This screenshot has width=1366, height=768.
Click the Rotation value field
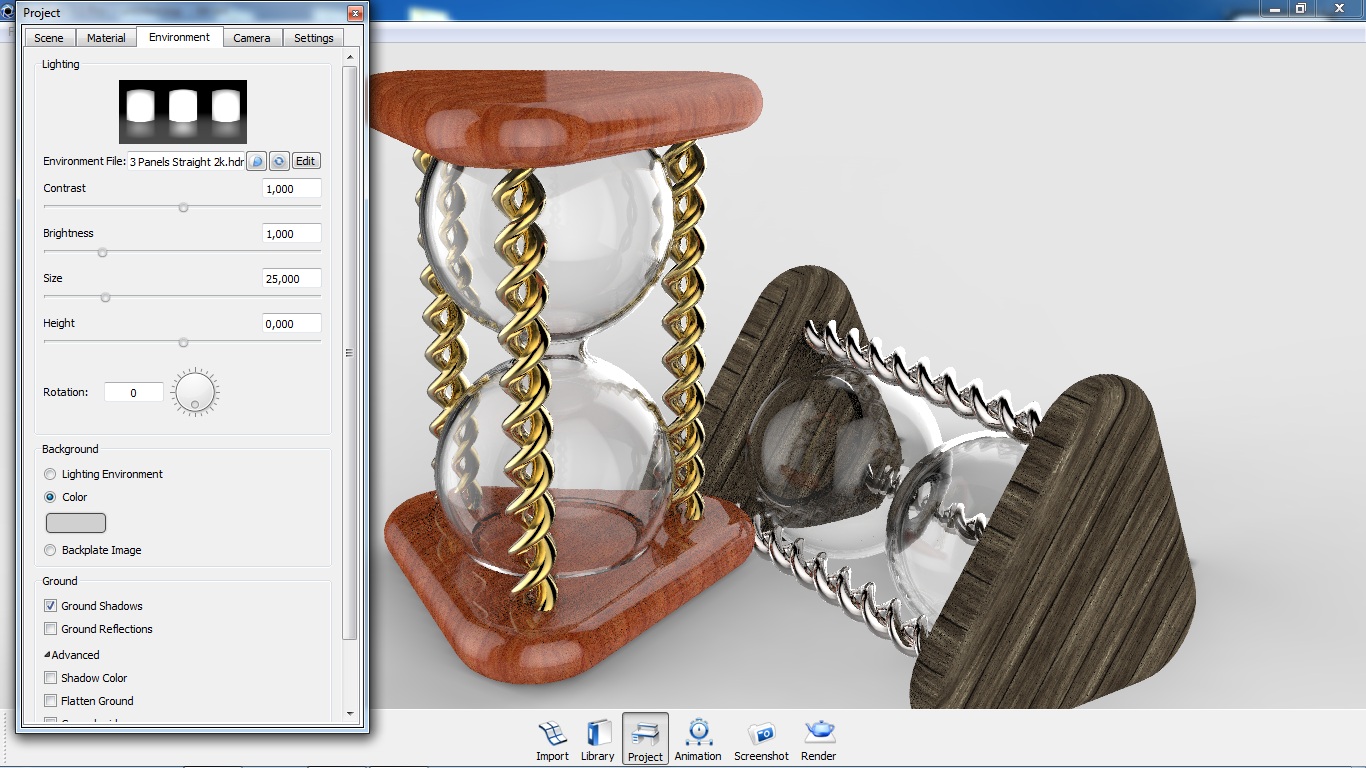pos(134,393)
